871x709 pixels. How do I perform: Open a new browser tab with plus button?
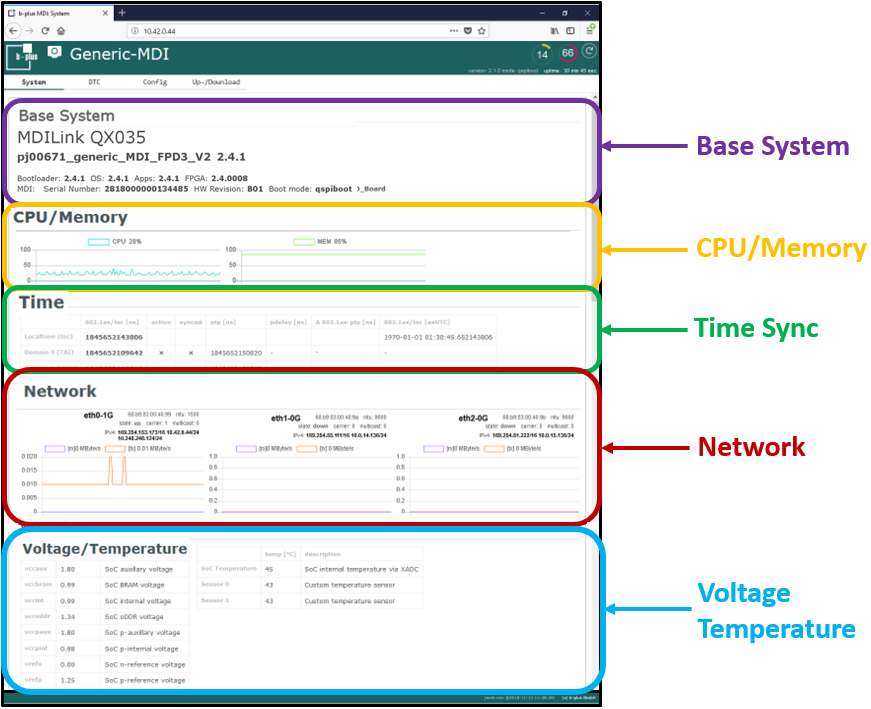click(122, 12)
